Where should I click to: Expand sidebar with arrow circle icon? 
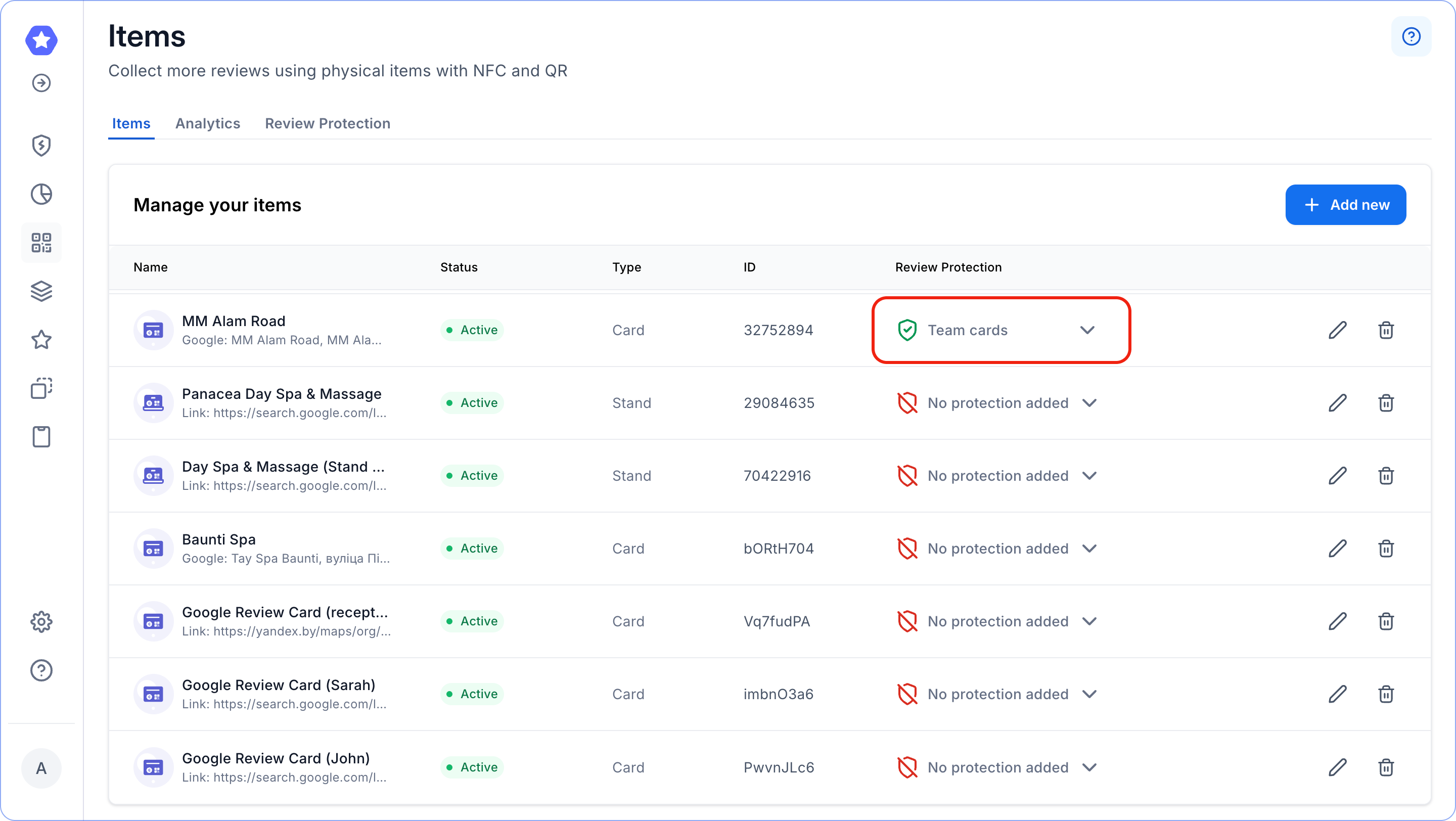click(41, 83)
